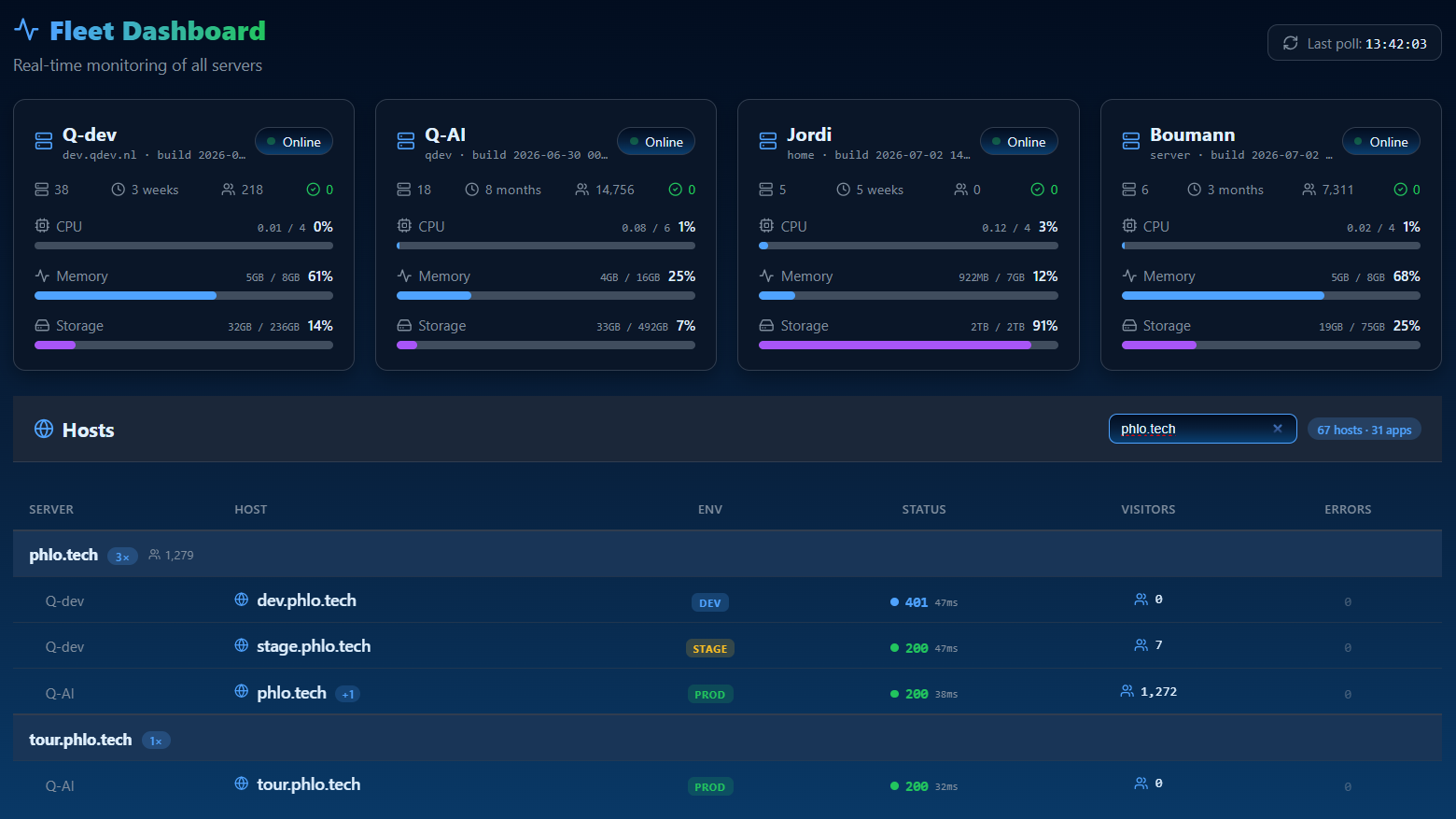Click the uptime clock icon on Q-dev card

(x=119, y=190)
